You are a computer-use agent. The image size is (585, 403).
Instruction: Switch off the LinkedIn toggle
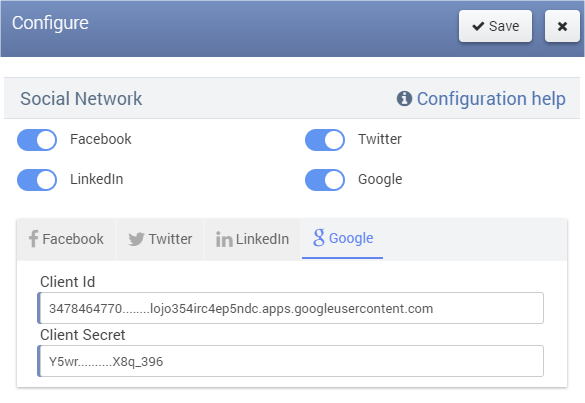37,180
